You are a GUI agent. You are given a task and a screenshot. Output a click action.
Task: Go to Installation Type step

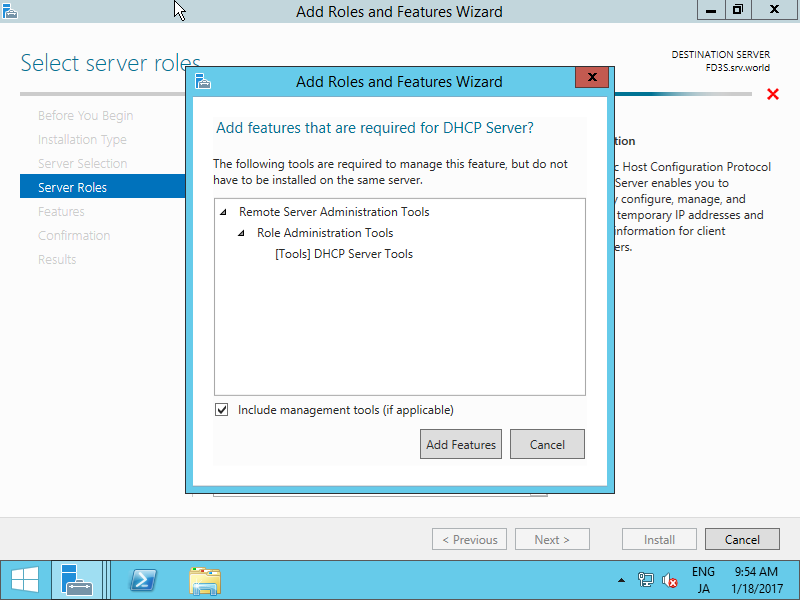pos(82,140)
